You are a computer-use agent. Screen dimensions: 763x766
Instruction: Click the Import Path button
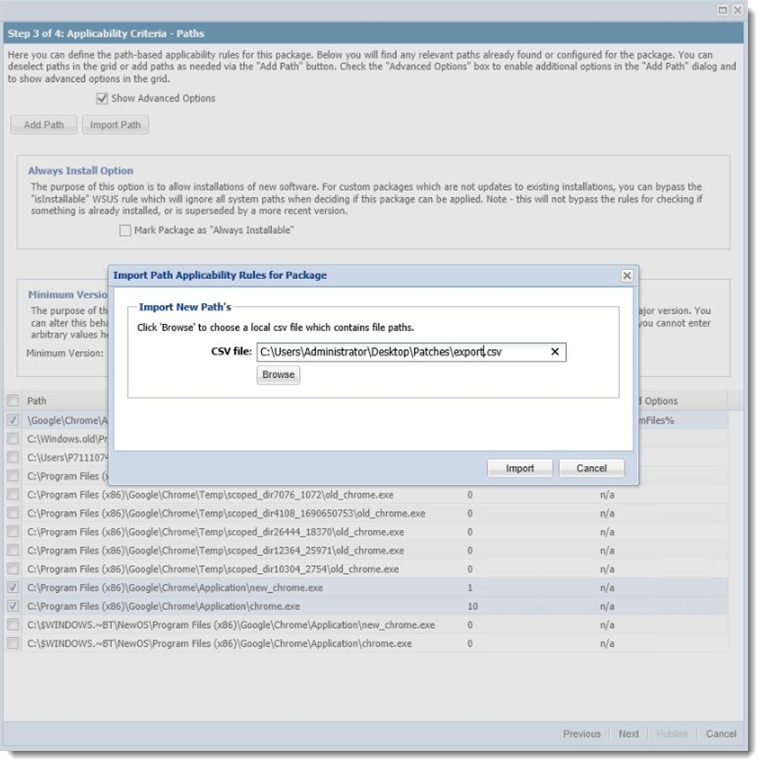coord(115,125)
